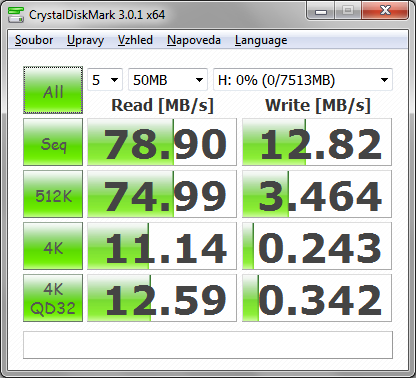Image resolution: width=416 pixels, height=378 pixels.
Task: Select the 512K write value 3.464
Action: 317,194
